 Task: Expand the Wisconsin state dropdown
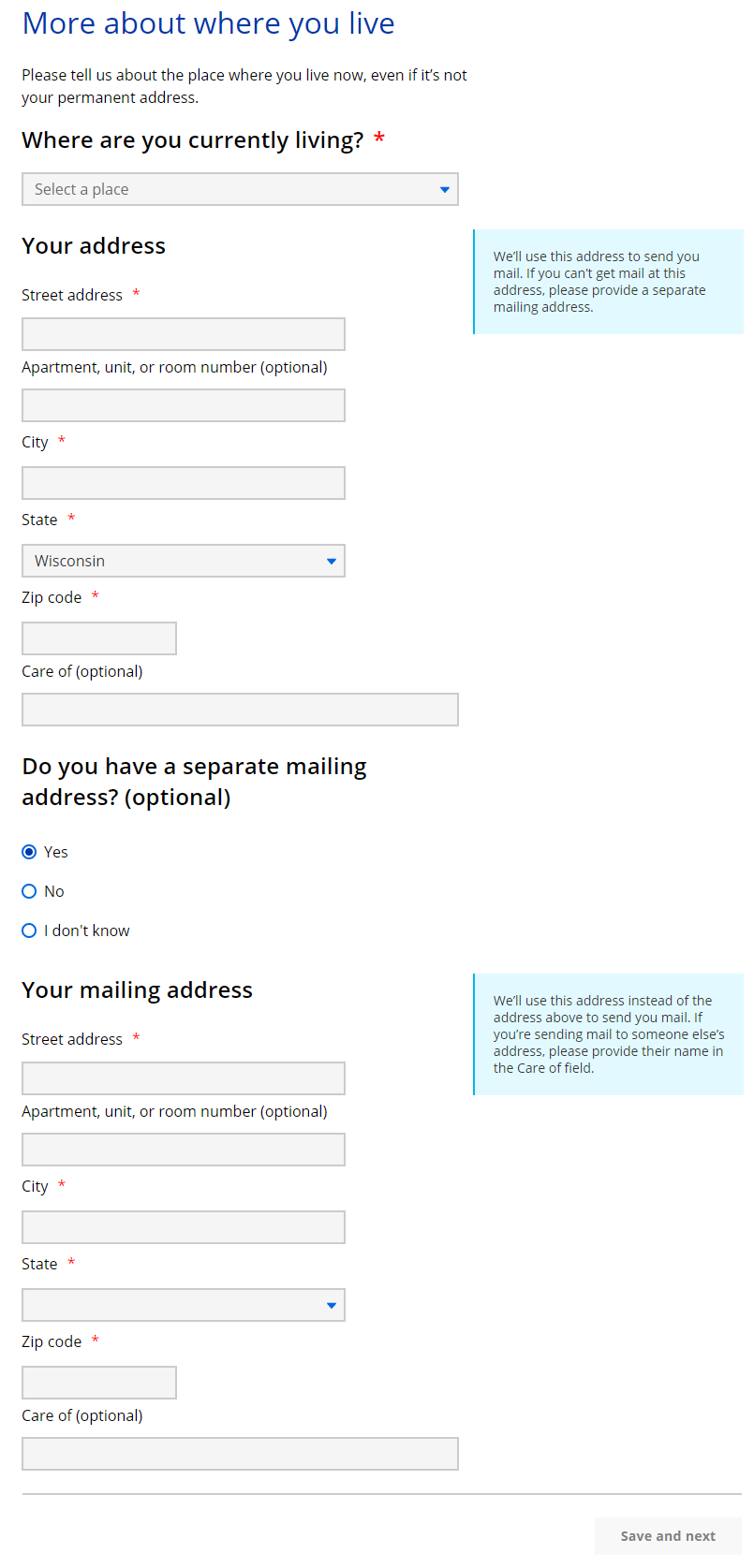click(x=184, y=561)
